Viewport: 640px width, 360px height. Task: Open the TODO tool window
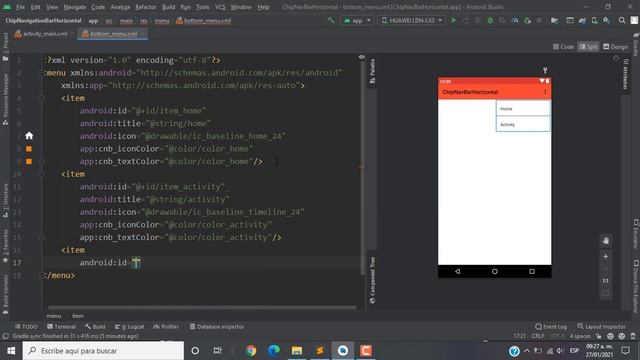pyautogui.click(x=26, y=327)
